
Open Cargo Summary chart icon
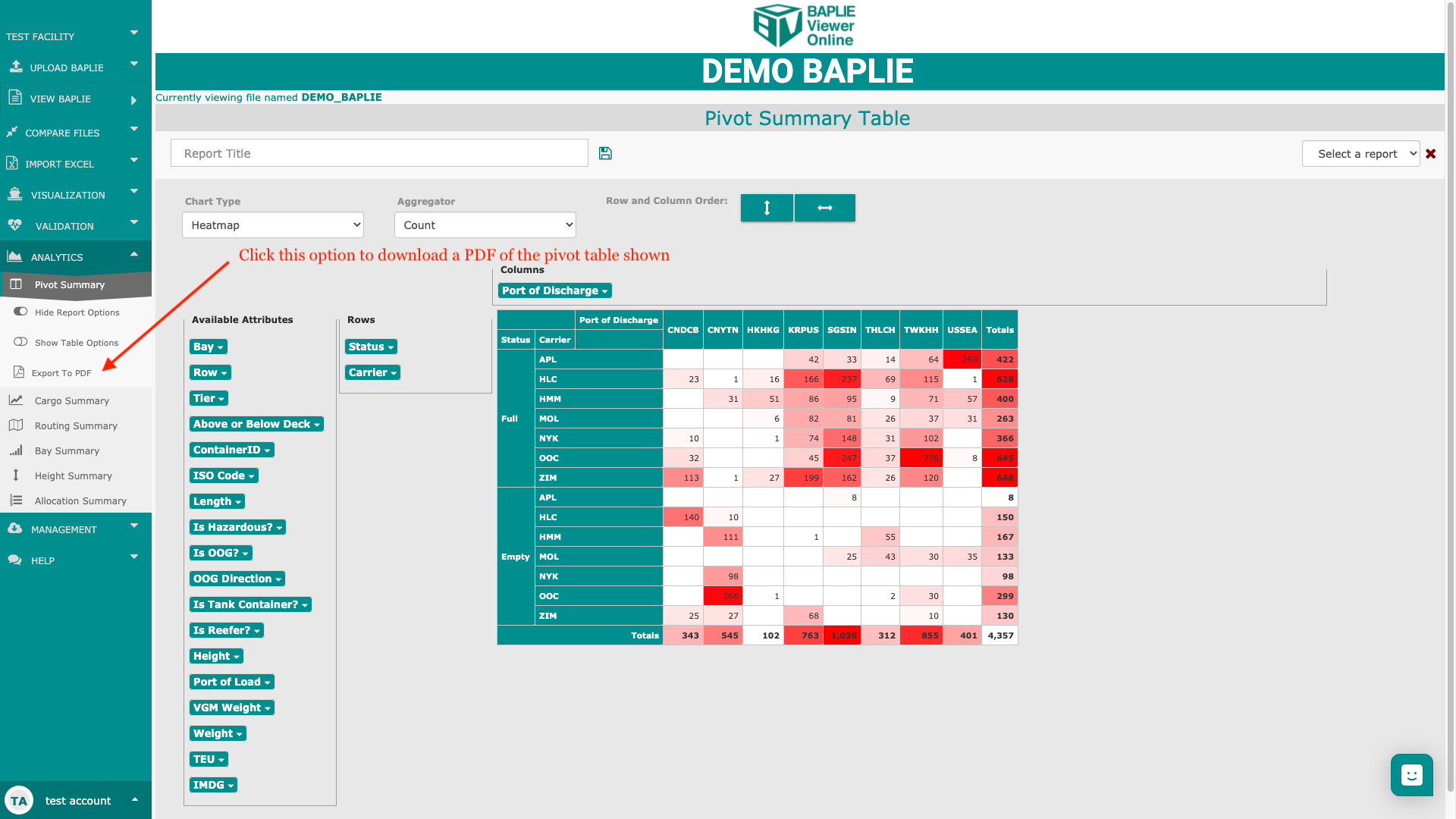pos(16,400)
